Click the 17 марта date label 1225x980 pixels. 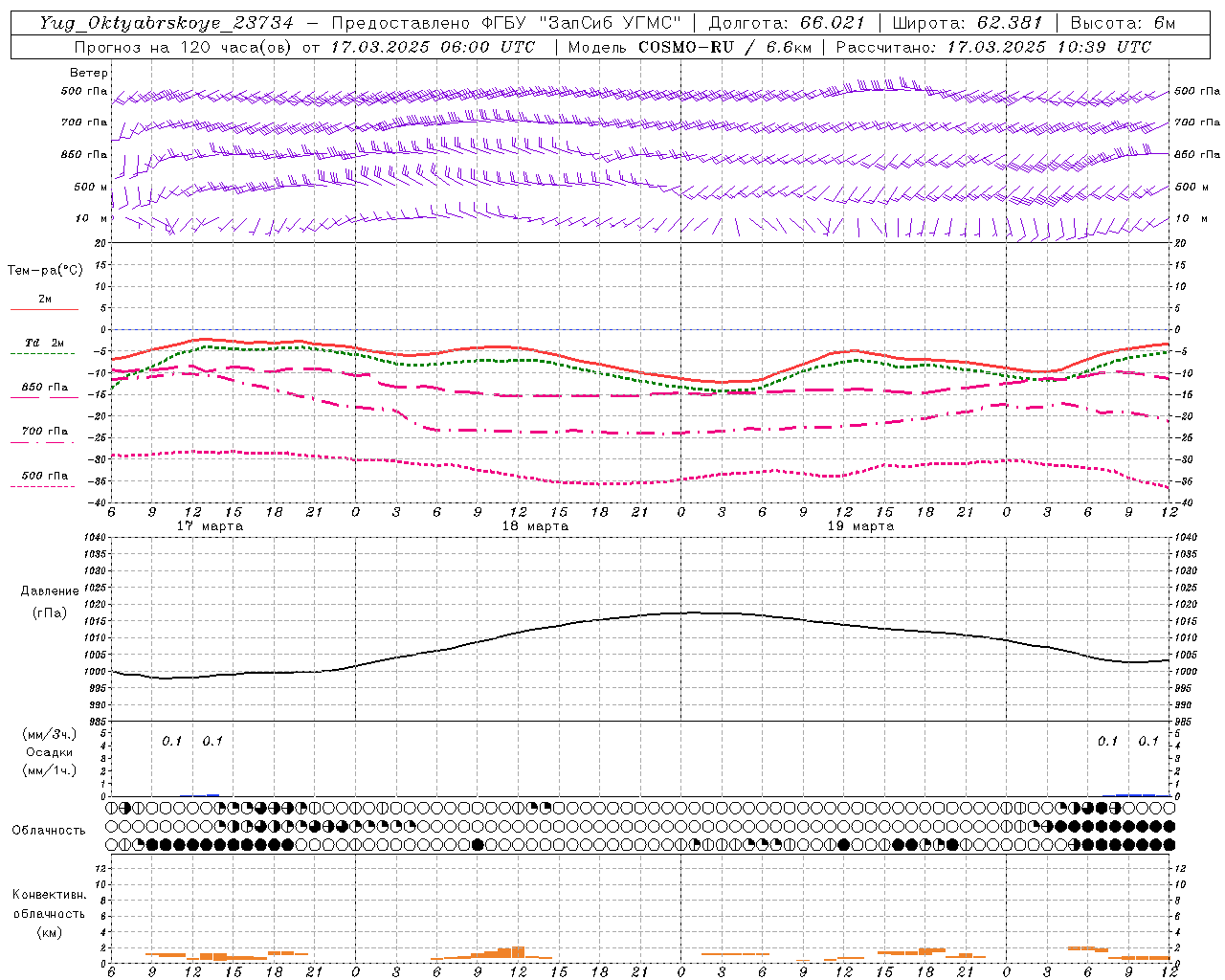(x=211, y=526)
